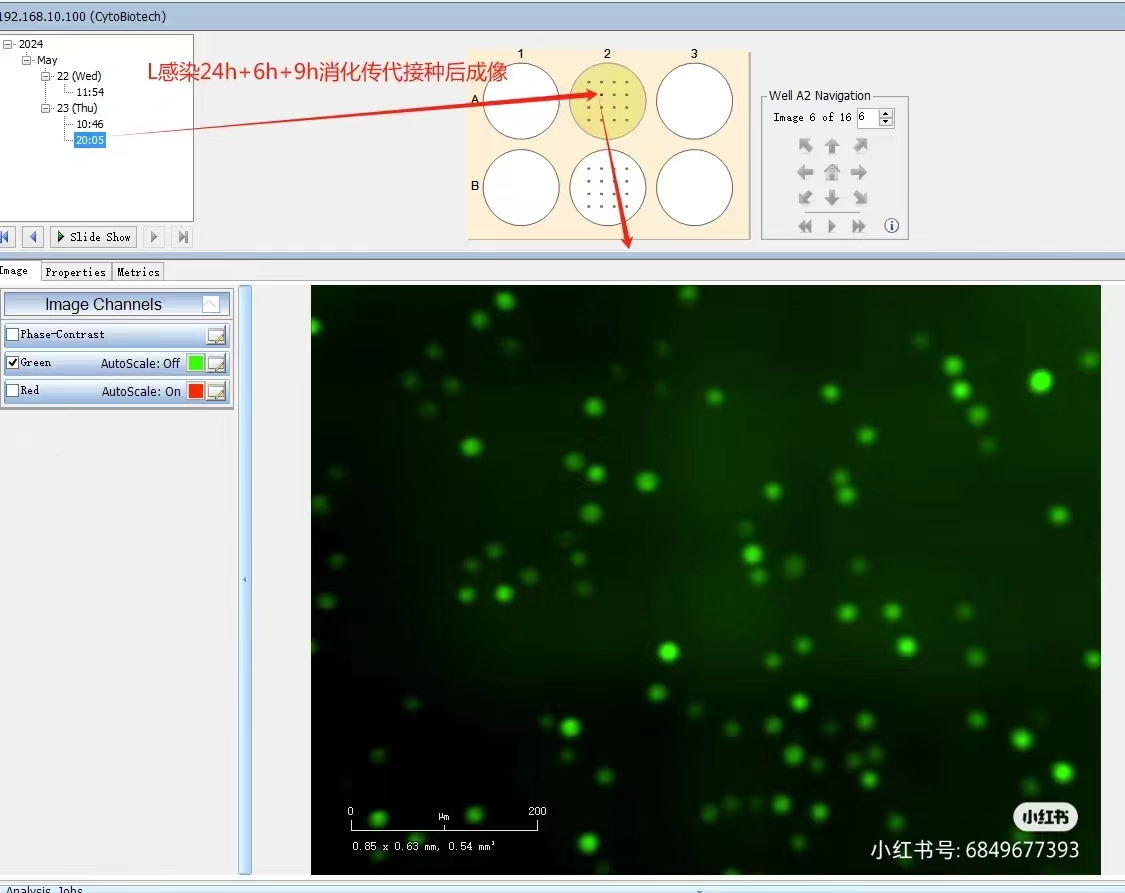Collapse the 2024 tree node

8,44
